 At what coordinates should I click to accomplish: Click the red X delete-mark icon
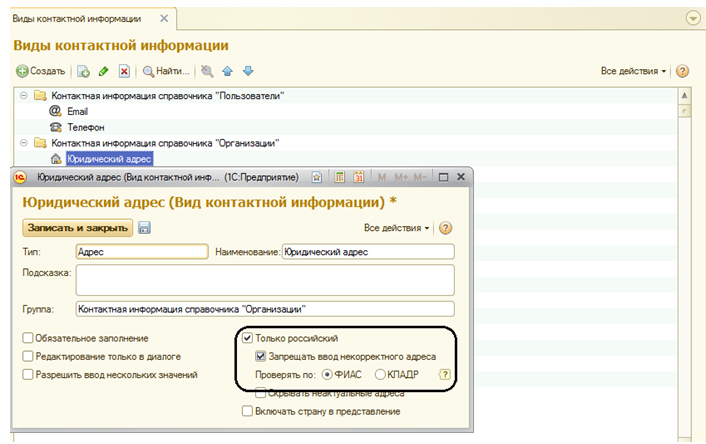[x=124, y=71]
